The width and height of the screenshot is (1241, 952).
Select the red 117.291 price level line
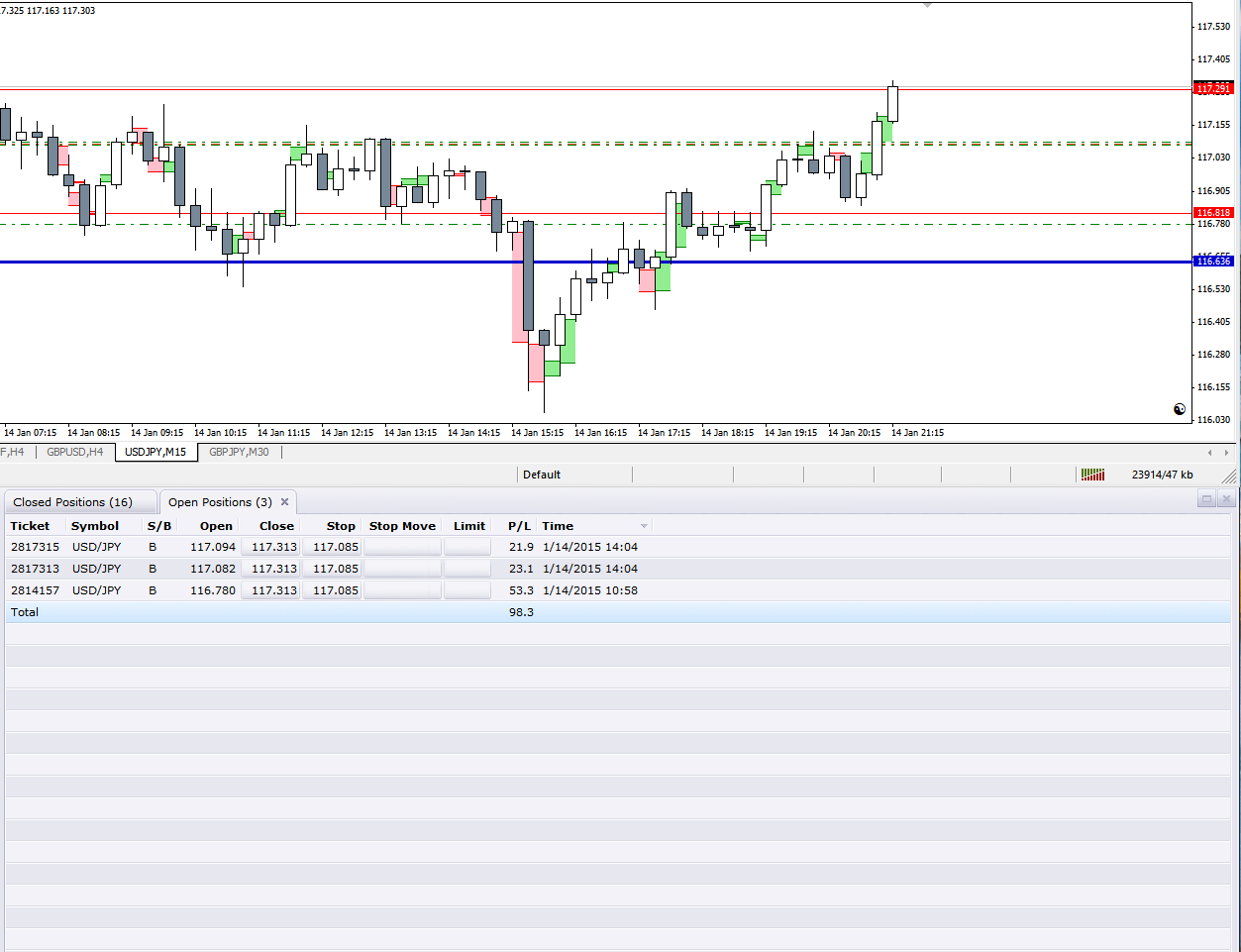point(594,89)
